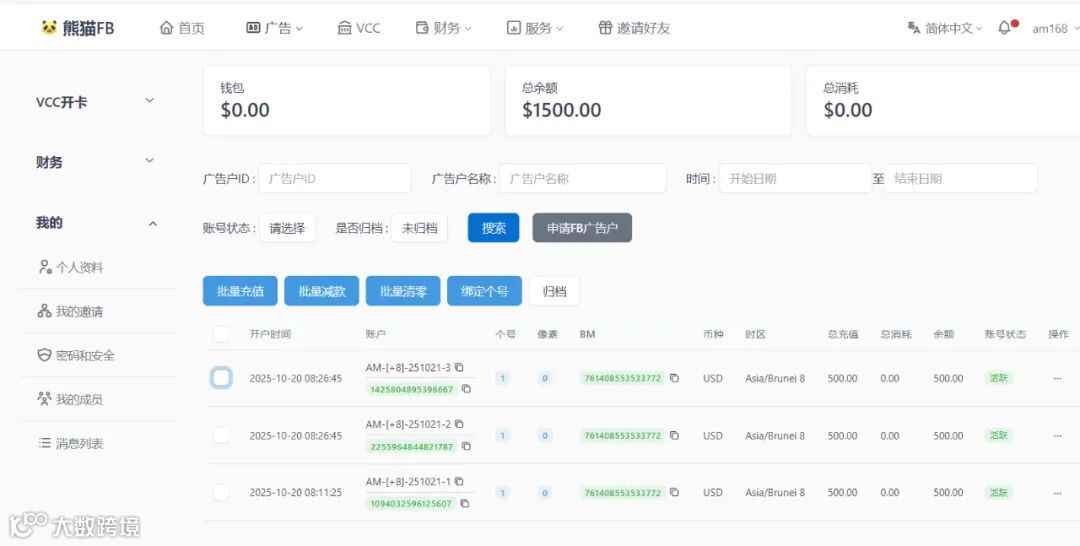Expand the VCC开卡 sidebar section
The image size is (1080, 546).
click(95, 102)
